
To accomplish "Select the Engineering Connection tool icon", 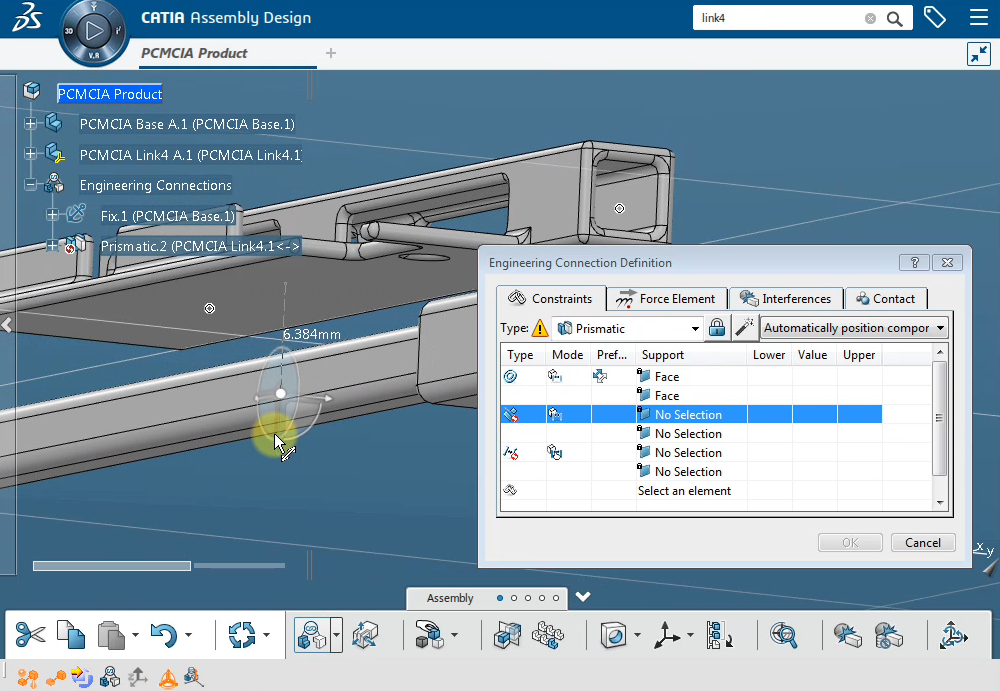I will point(311,635).
